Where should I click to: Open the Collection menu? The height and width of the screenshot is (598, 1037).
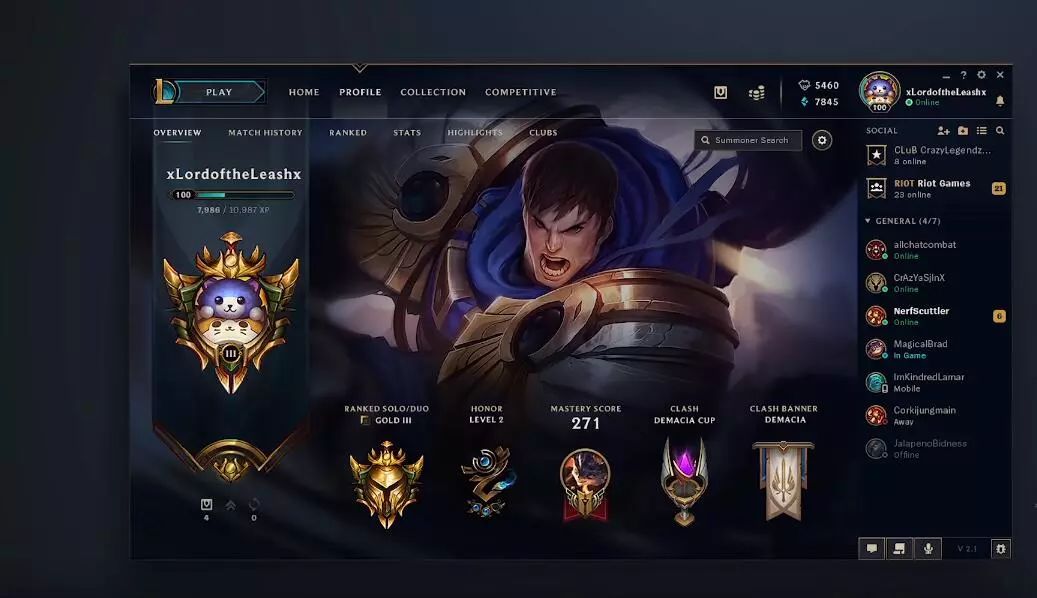(x=433, y=92)
